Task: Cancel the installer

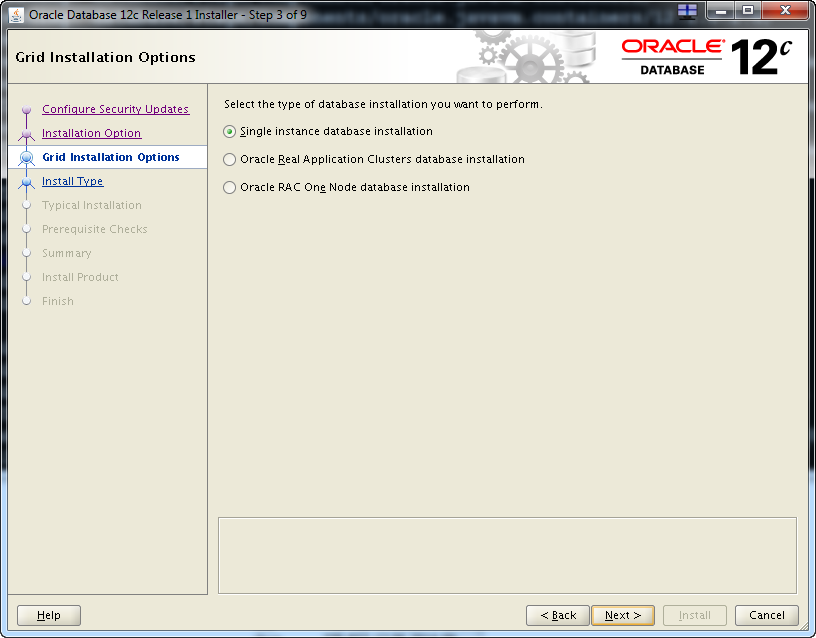Action: pos(767,615)
